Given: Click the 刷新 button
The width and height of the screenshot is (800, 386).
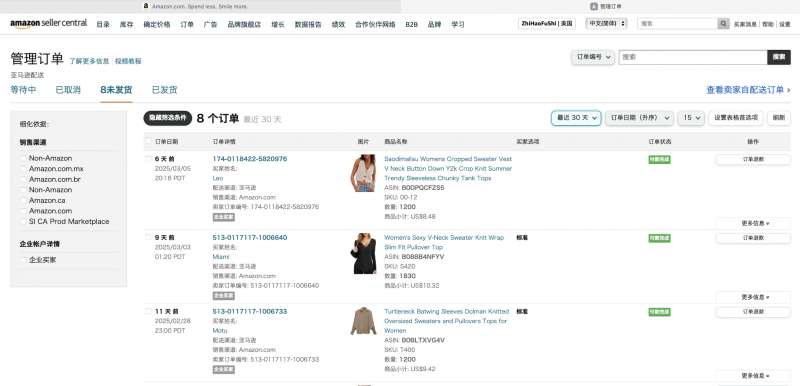Looking at the screenshot, I should pos(779,118).
